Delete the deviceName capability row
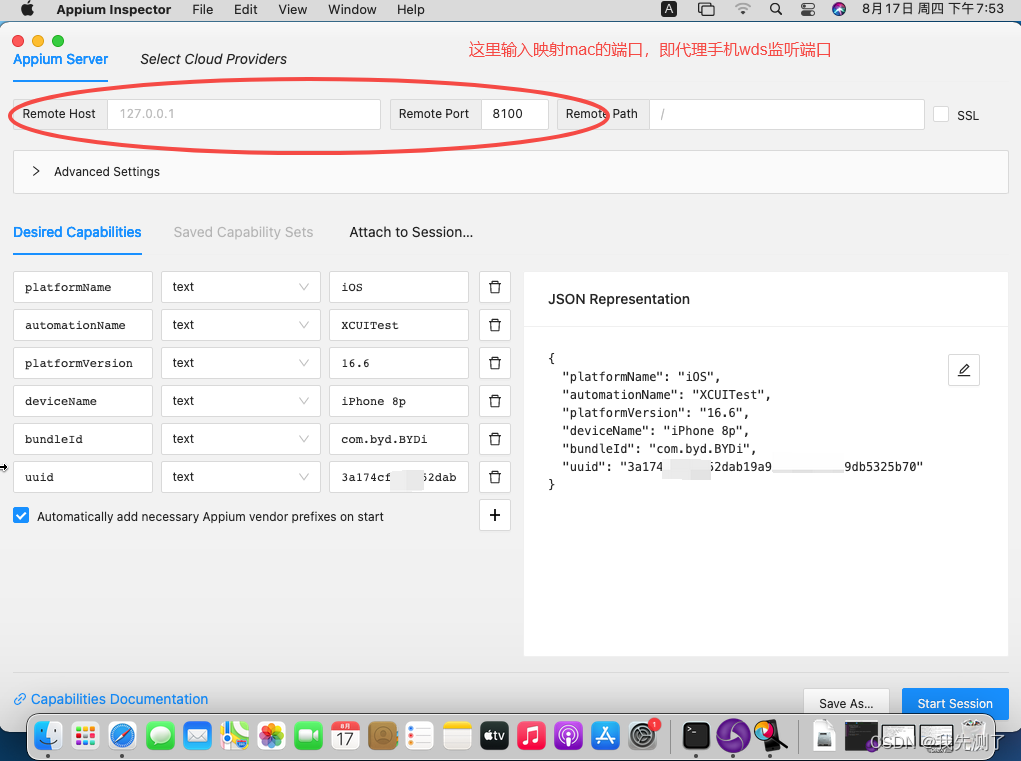The width and height of the screenshot is (1021, 761). 494,401
